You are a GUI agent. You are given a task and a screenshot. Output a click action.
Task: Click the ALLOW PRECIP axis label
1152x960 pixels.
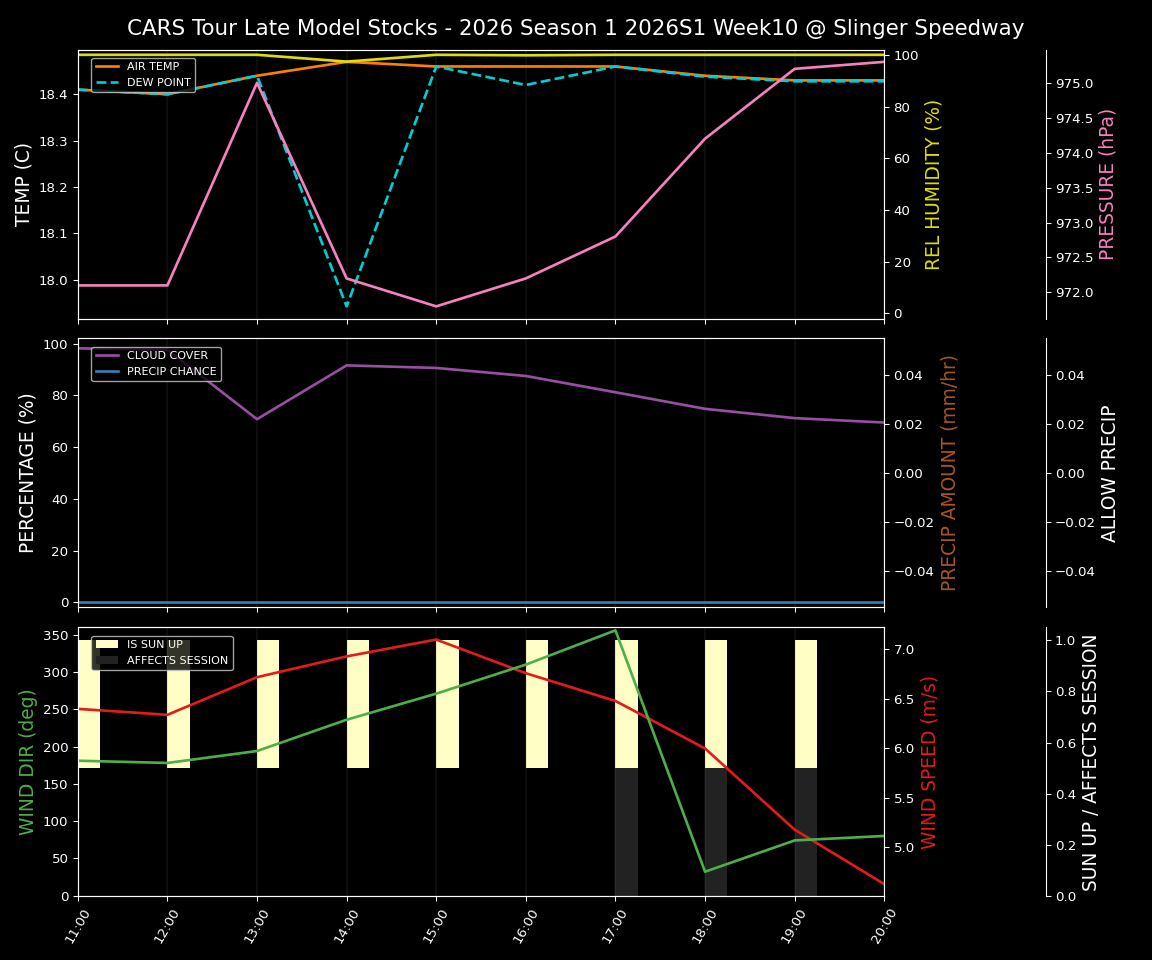(1110, 471)
